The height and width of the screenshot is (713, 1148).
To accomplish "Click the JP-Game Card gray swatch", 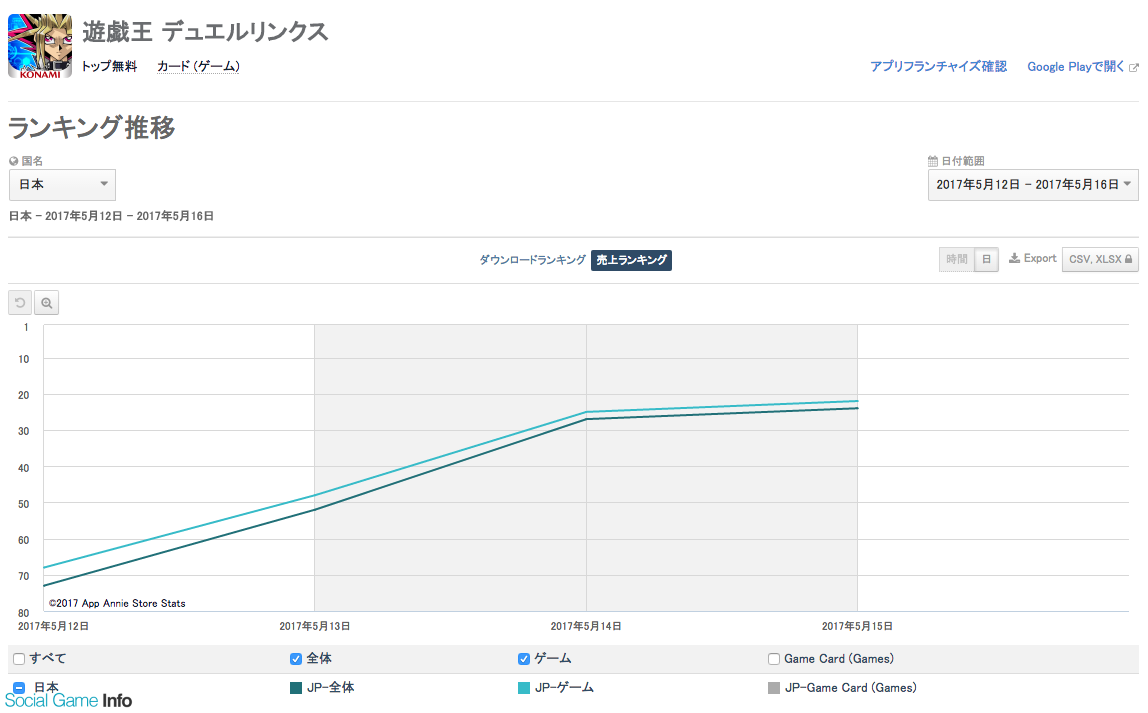I will point(774,688).
